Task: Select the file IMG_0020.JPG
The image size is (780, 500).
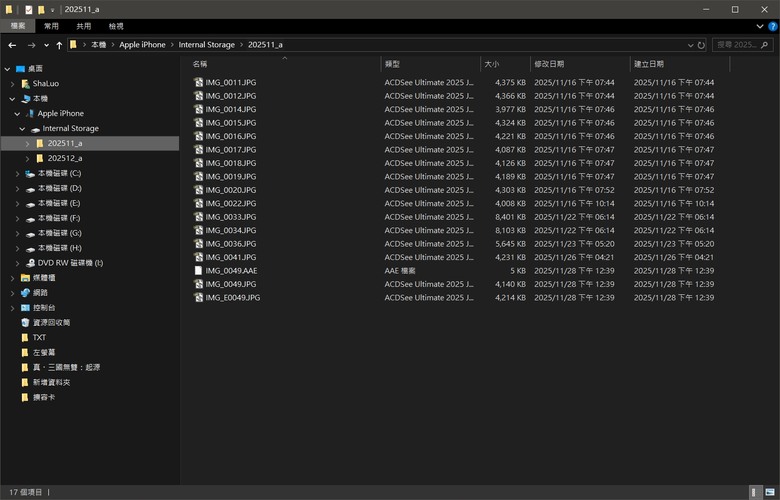Action: (x=231, y=190)
